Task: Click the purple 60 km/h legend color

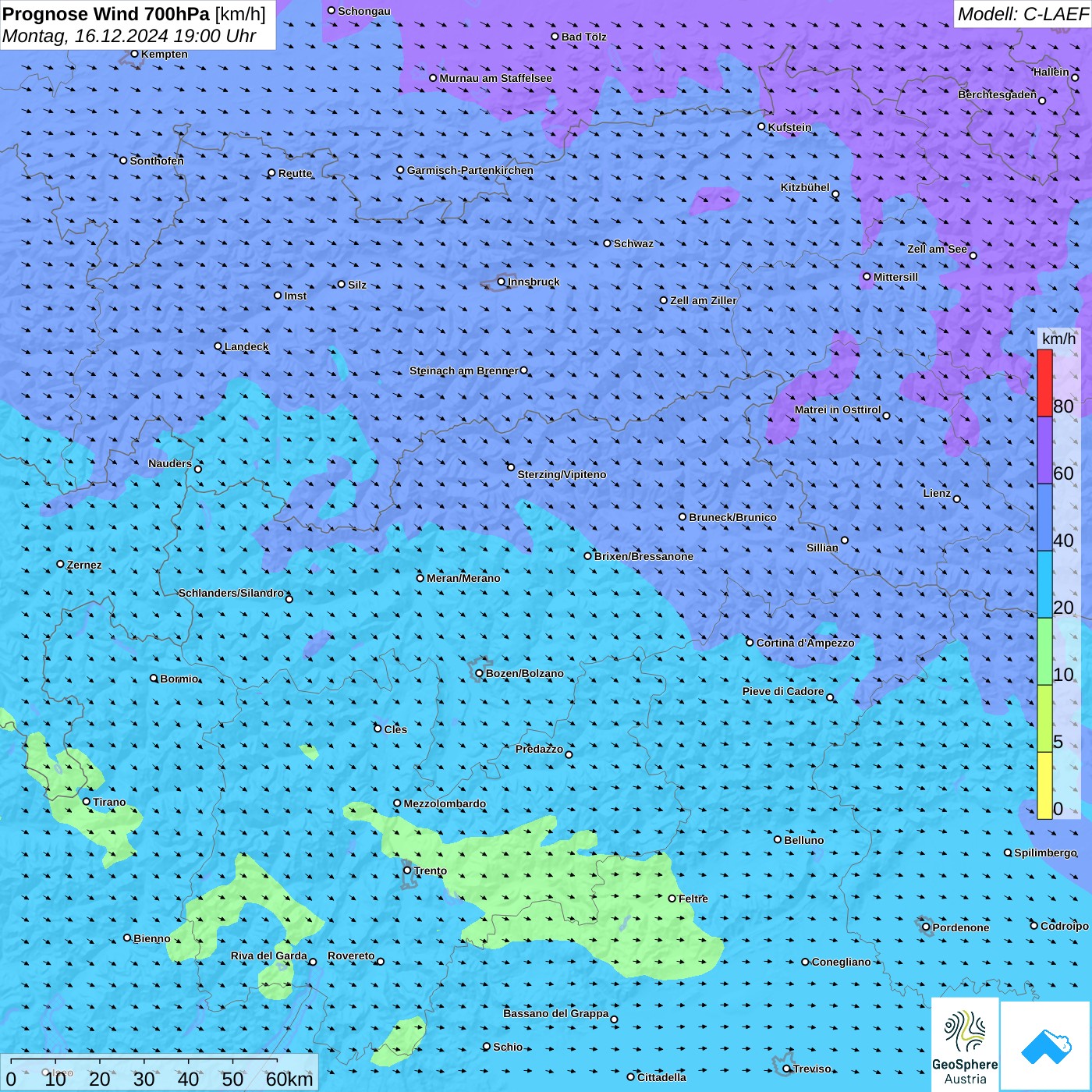Action: coord(1045,451)
